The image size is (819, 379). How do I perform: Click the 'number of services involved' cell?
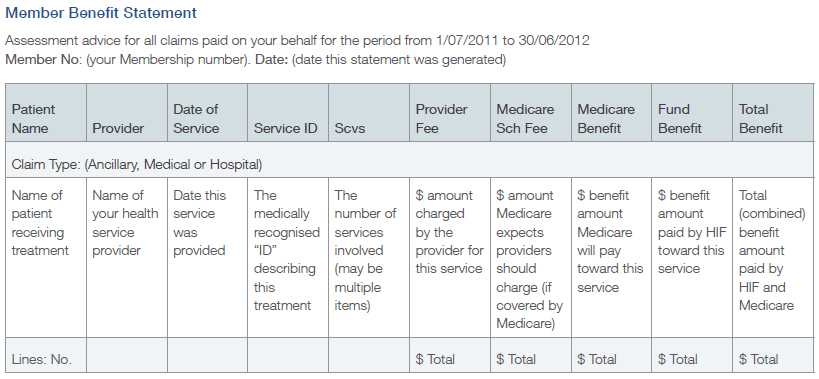[369, 257]
